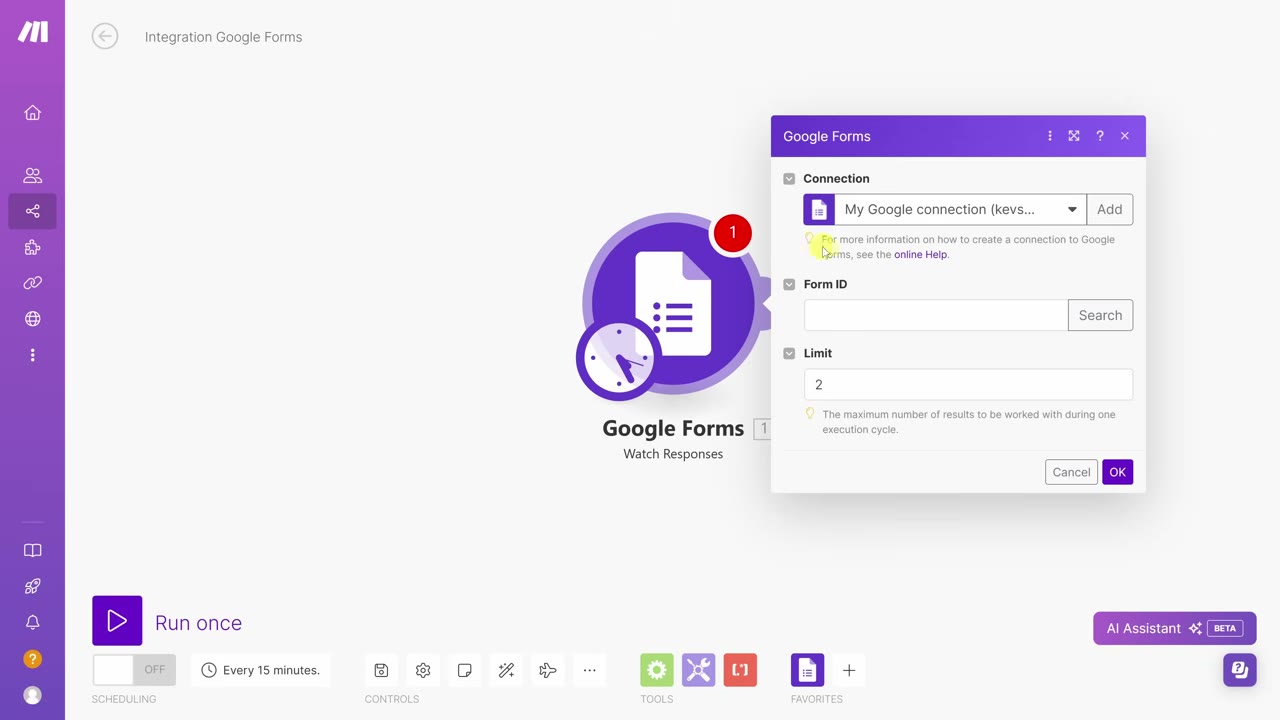Open the chat support widget
Image resolution: width=1280 pixels, height=720 pixels.
click(x=1240, y=670)
